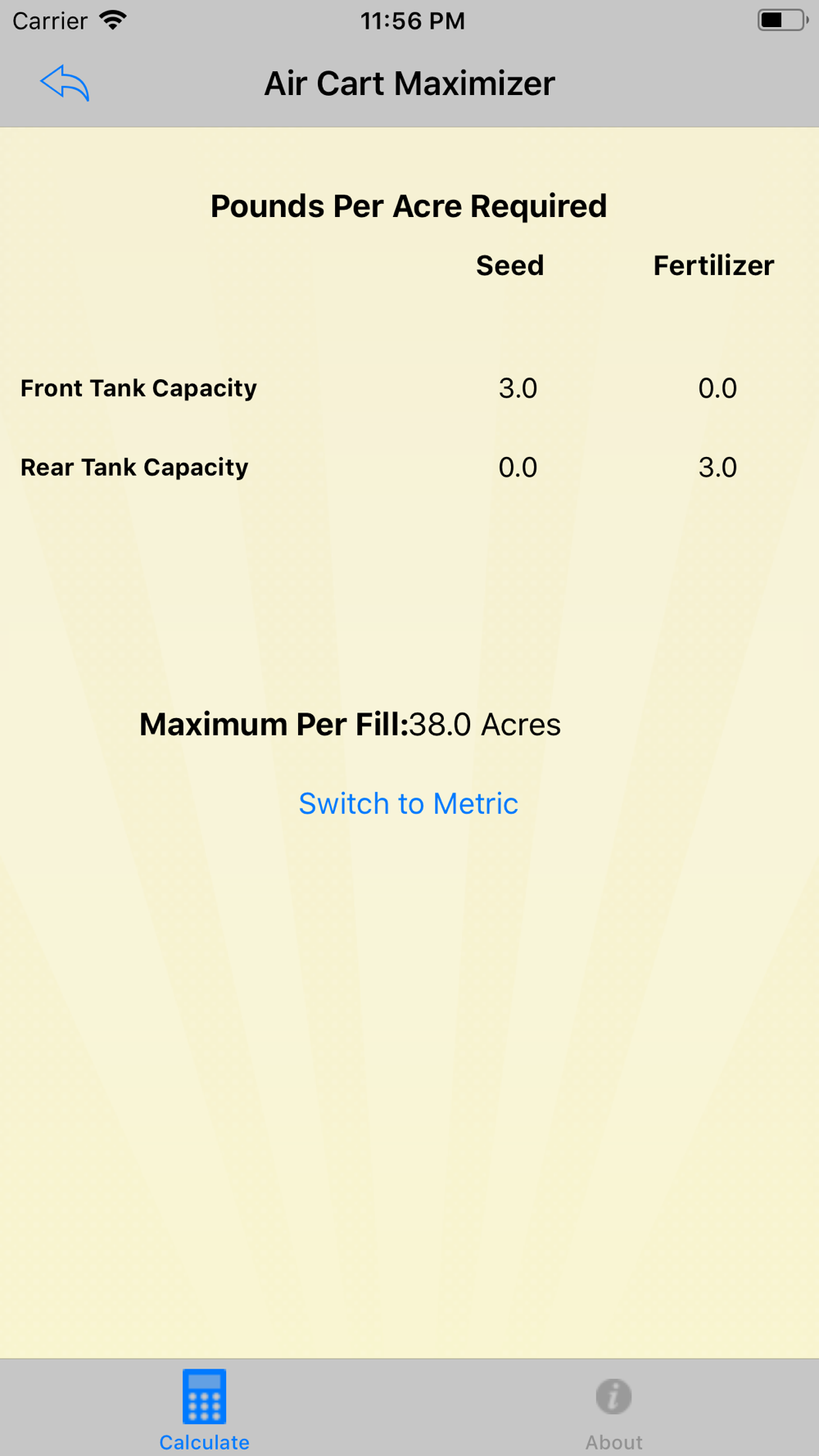Tap the calculator icon in tab bar
The height and width of the screenshot is (1456, 819).
point(205,1396)
